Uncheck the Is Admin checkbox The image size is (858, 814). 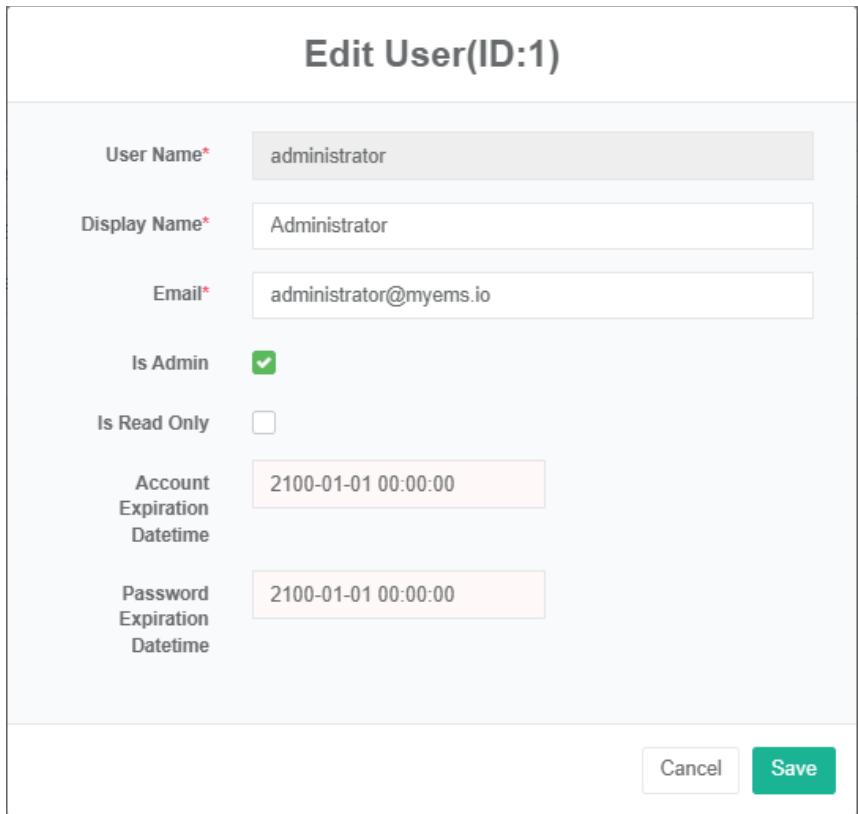click(264, 363)
